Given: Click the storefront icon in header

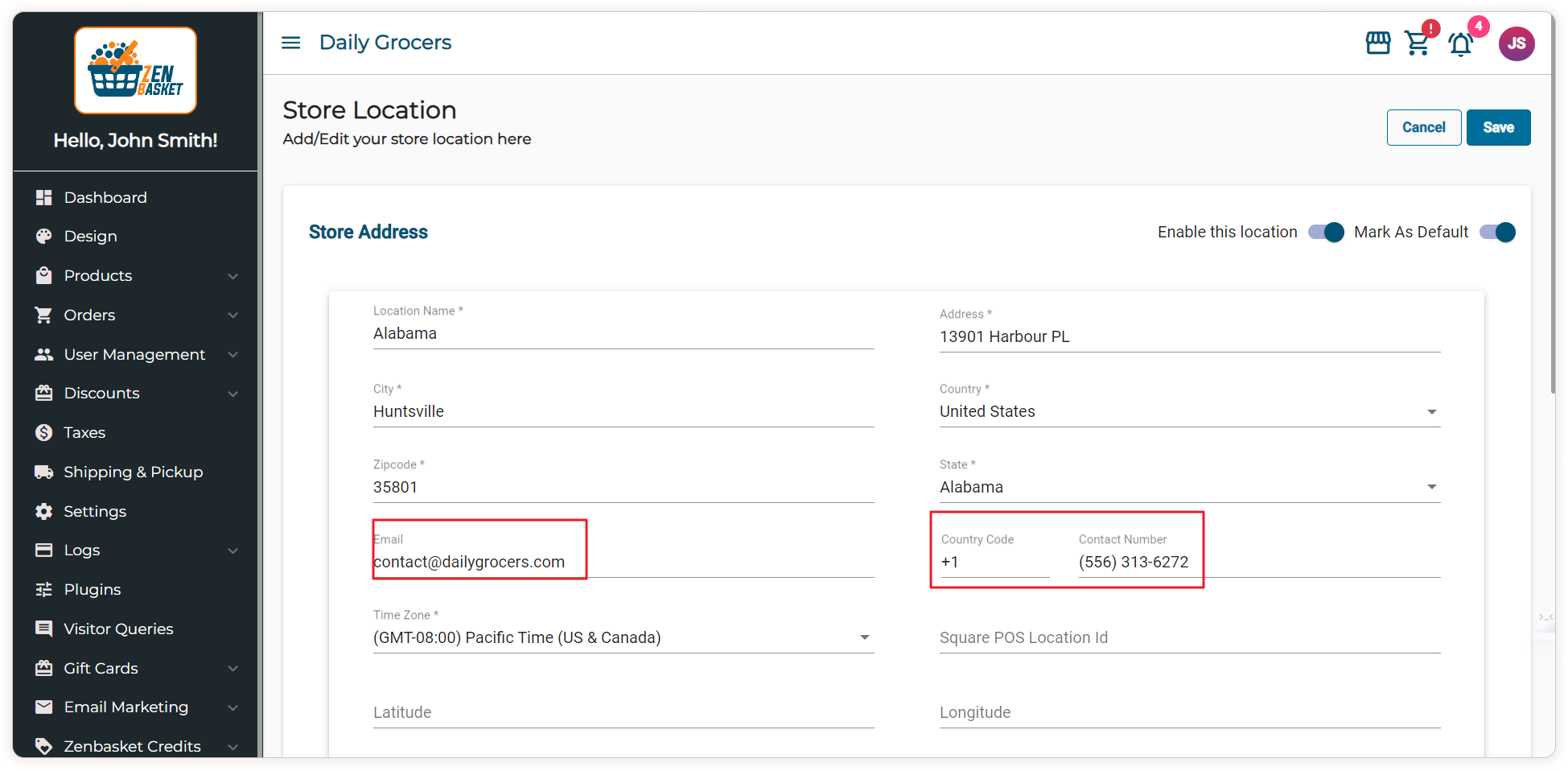Looking at the screenshot, I should point(1377,43).
